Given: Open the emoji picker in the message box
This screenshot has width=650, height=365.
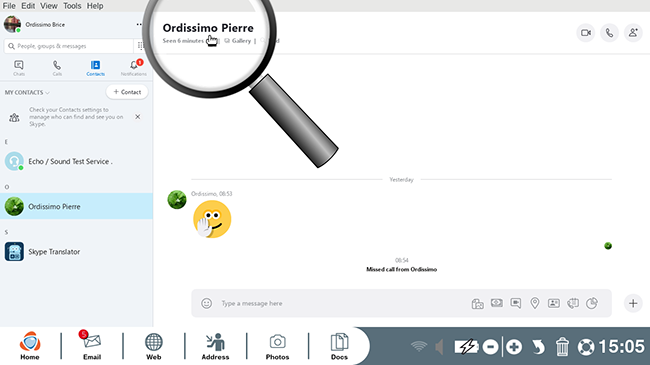Looking at the screenshot, I should pyautogui.click(x=206, y=303).
